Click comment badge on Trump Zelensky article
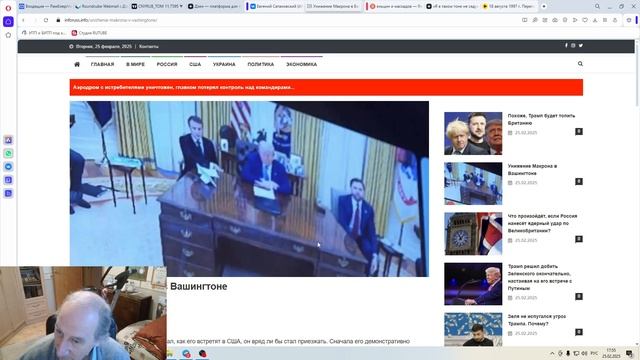Viewport: 640px width, 360px height. (579, 296)
